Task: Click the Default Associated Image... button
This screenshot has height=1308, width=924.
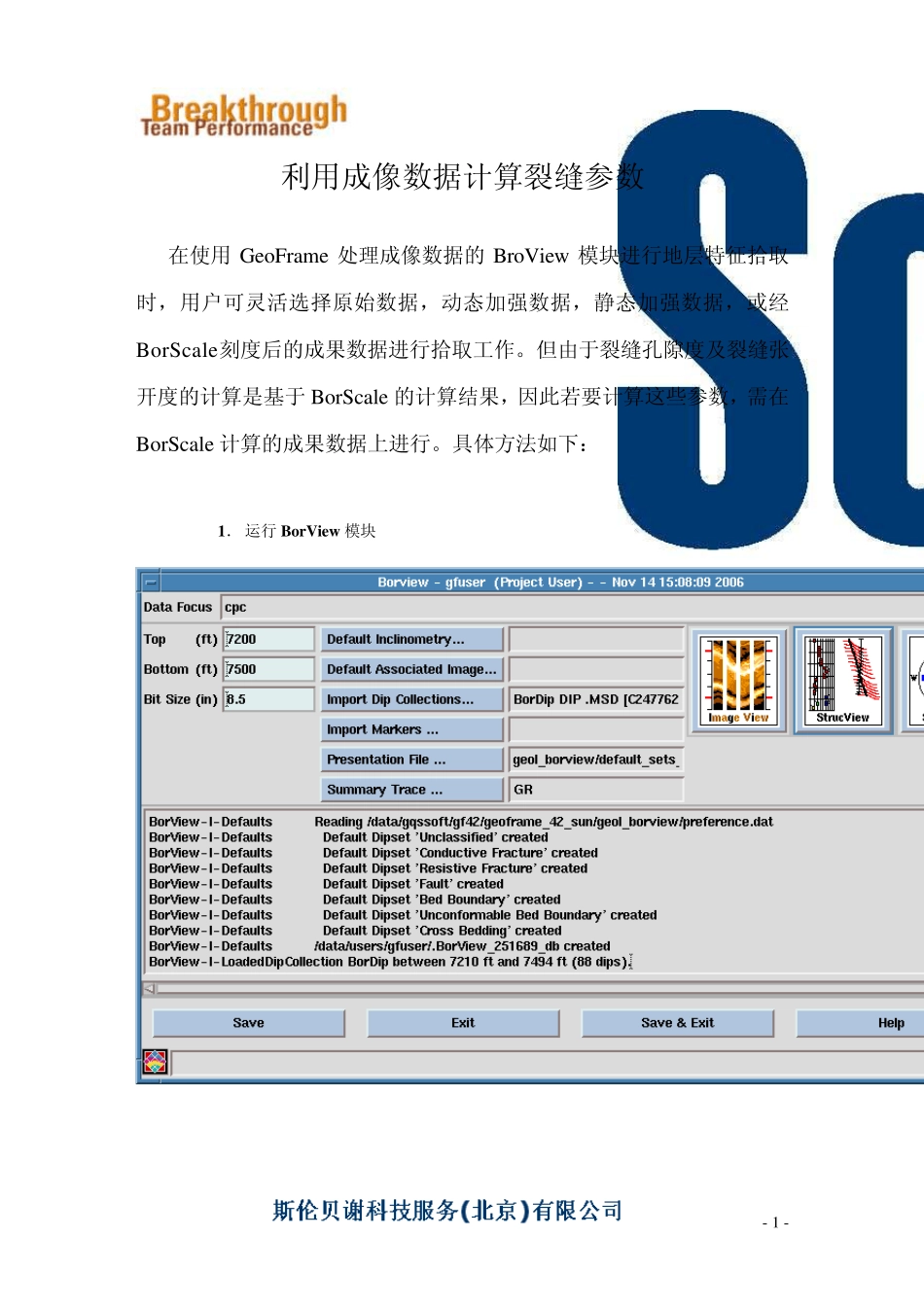Action: 412,669
